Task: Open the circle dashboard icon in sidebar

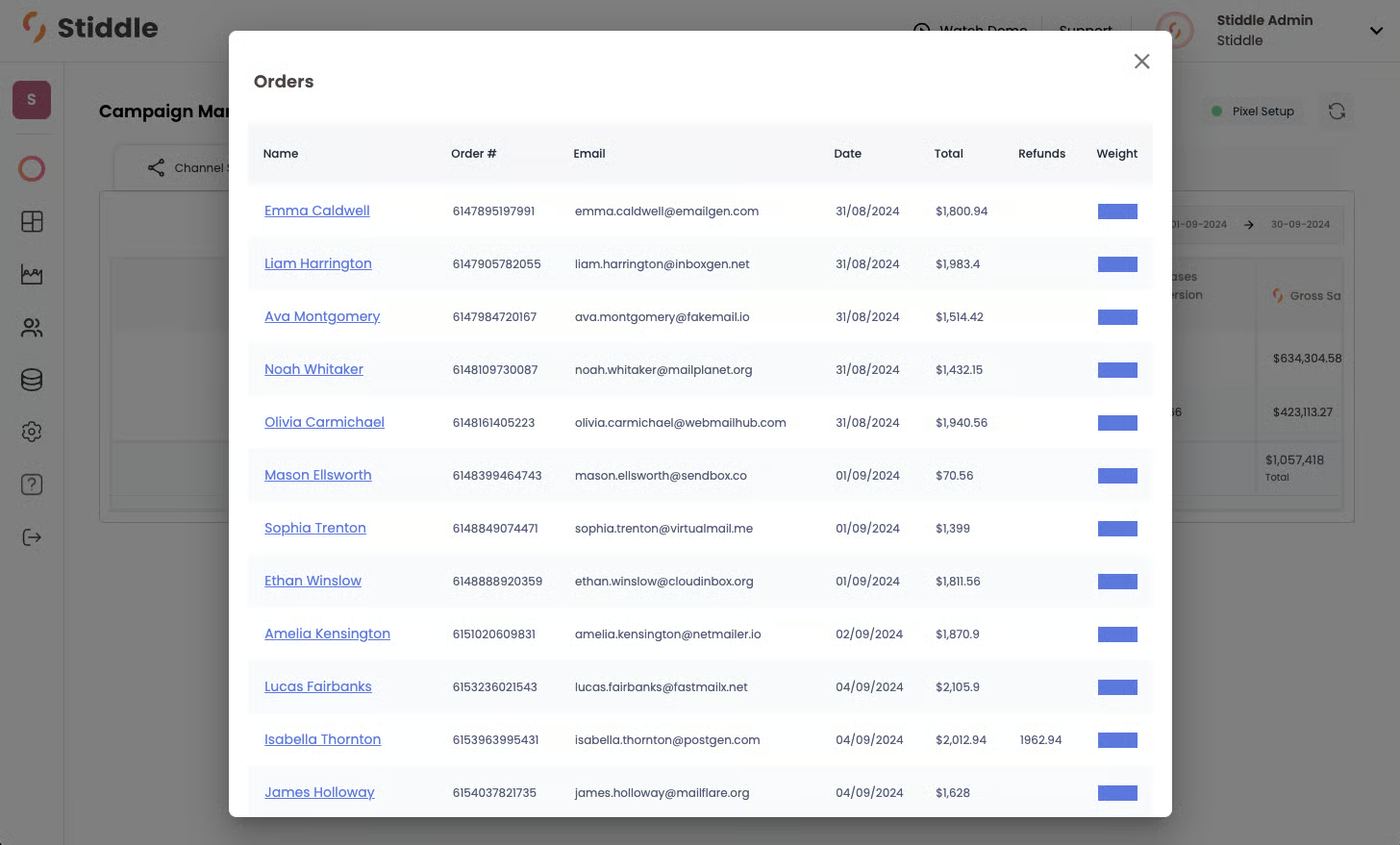Action: pyautogui.click(x=32, y=169)
